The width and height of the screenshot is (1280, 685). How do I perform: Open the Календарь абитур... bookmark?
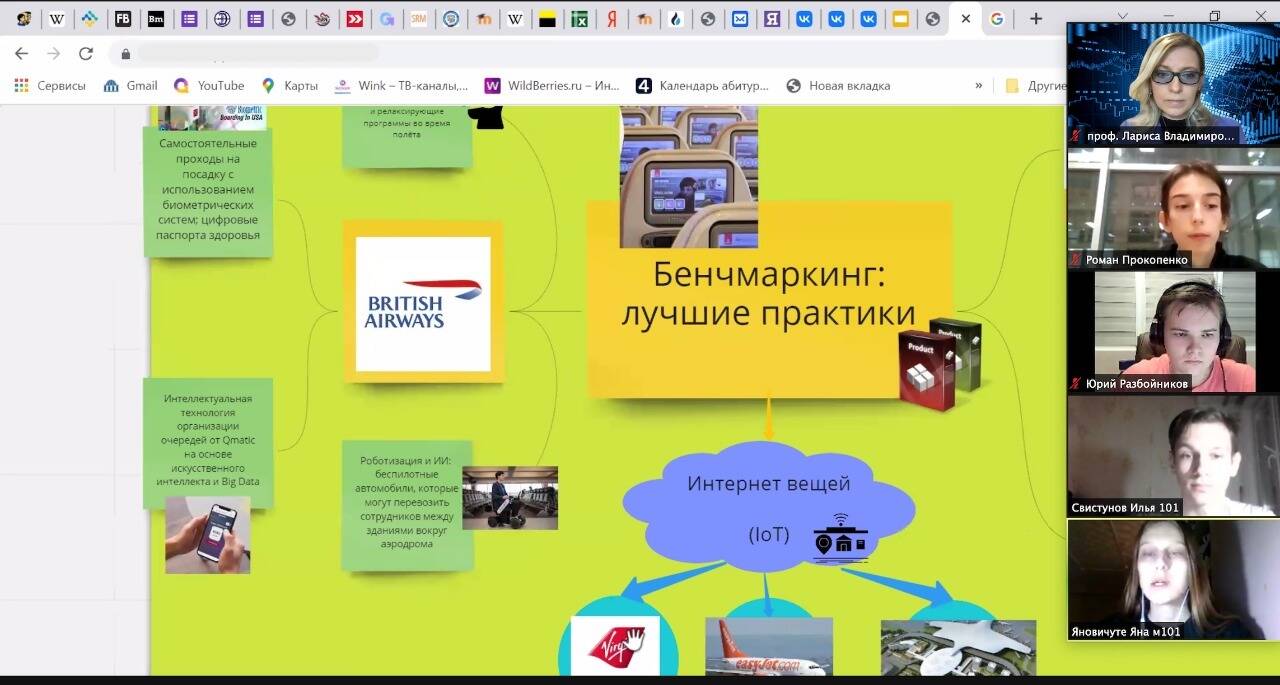click(703, 86)
